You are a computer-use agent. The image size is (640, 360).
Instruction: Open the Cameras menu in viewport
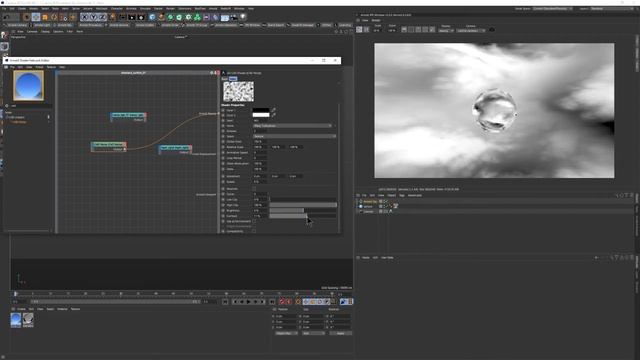(32, 31)
